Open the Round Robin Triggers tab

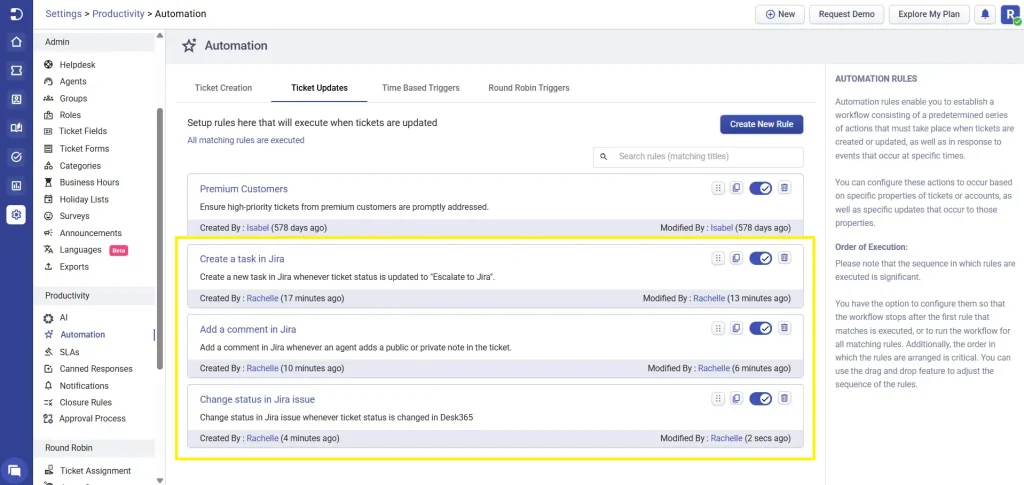coord(529,87)
